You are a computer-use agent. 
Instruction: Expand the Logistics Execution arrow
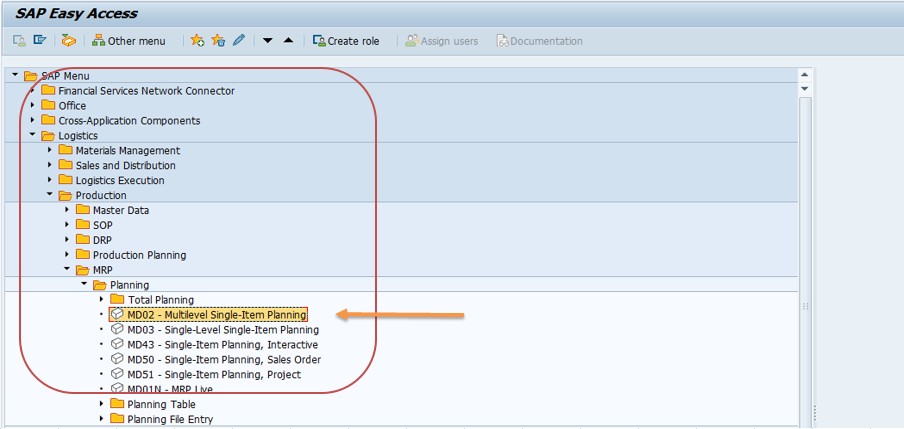pos(50,180)
